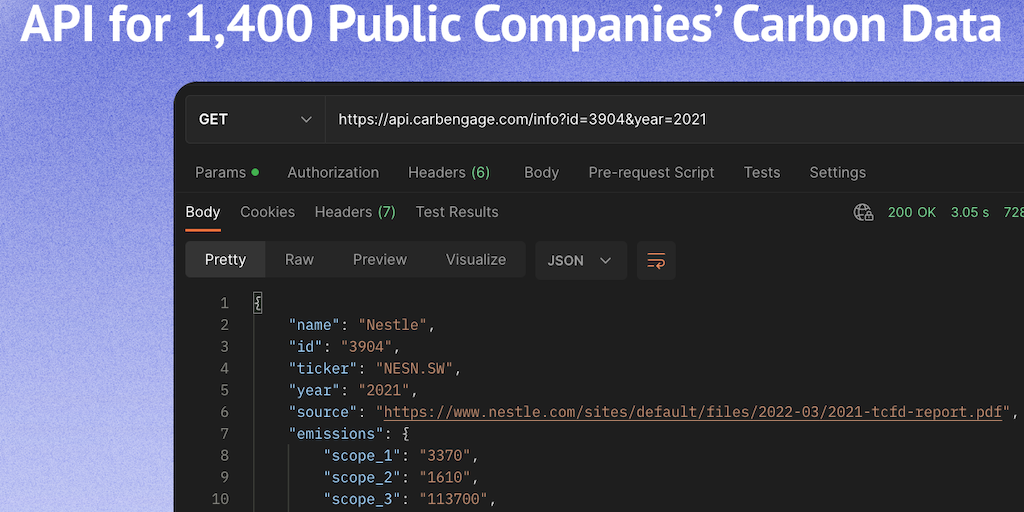Click the 200 OK response status

tap(912, 212)
